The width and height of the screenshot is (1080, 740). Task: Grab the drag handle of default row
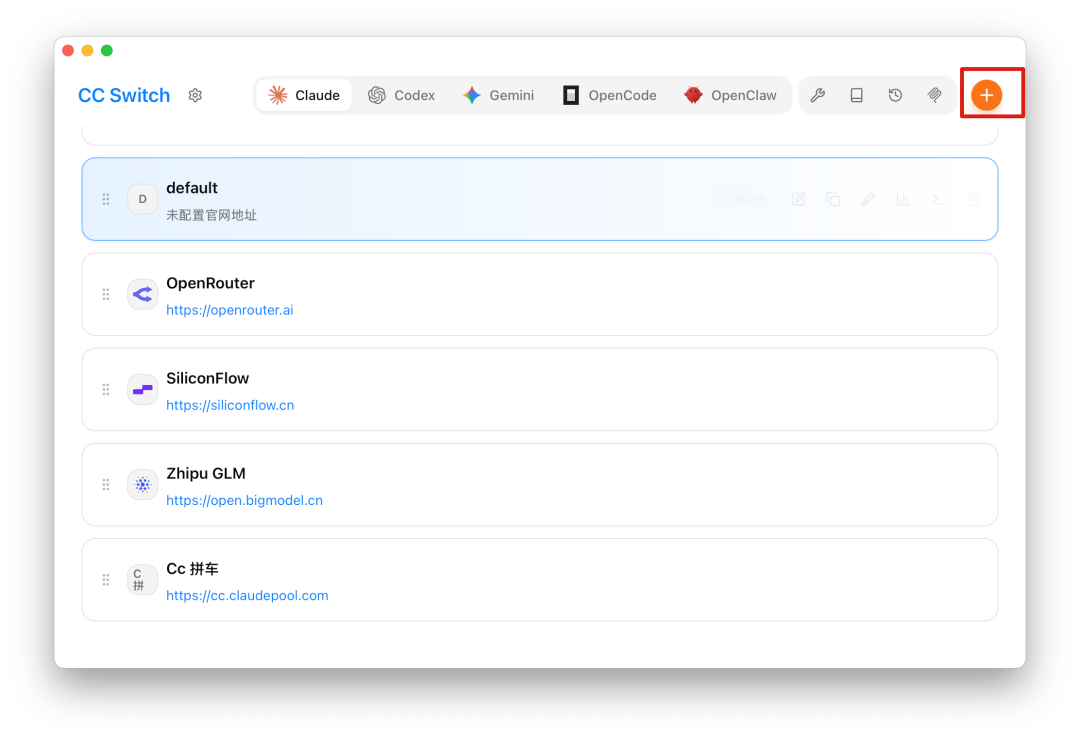[x=105, y=199]
